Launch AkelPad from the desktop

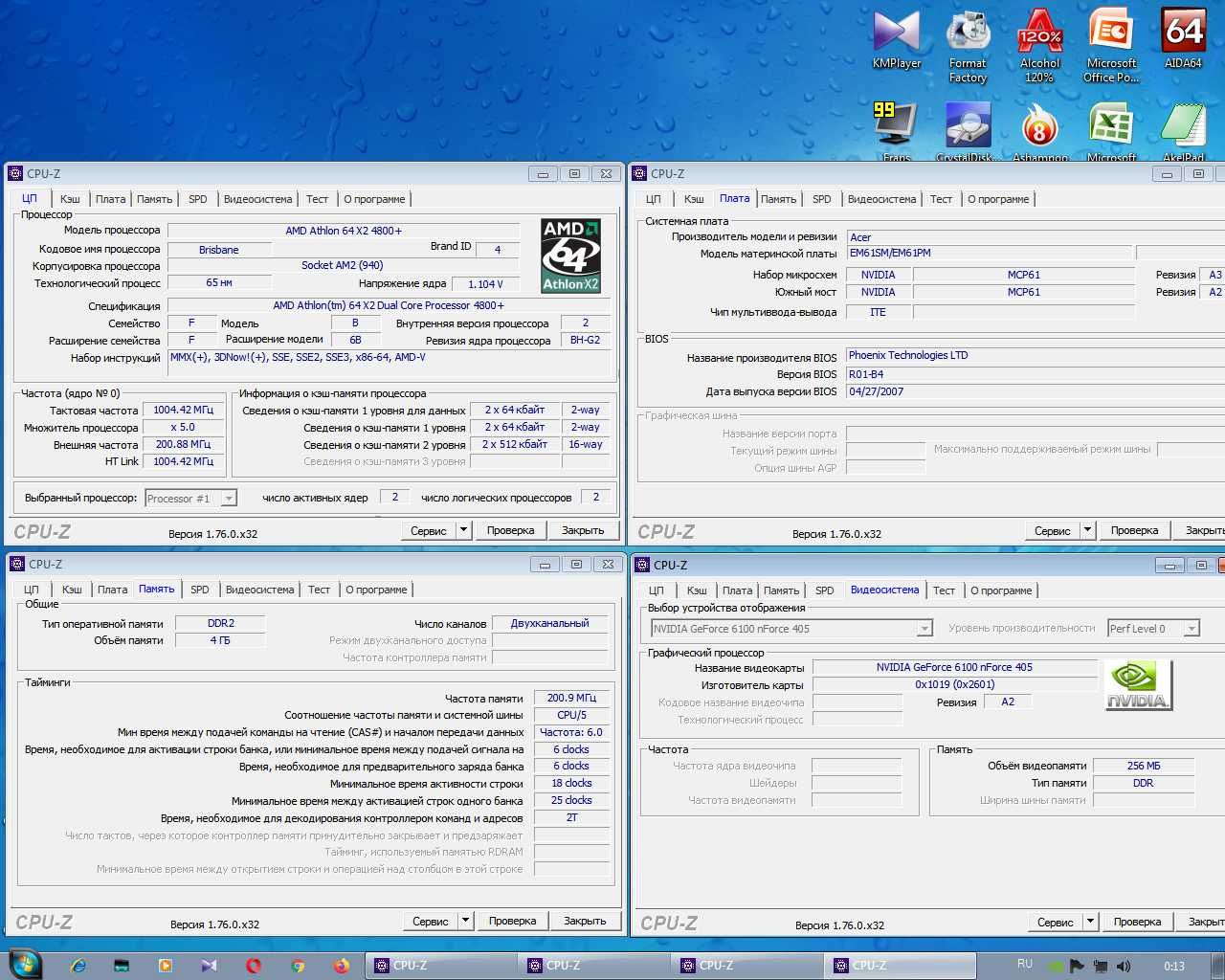1183,131
